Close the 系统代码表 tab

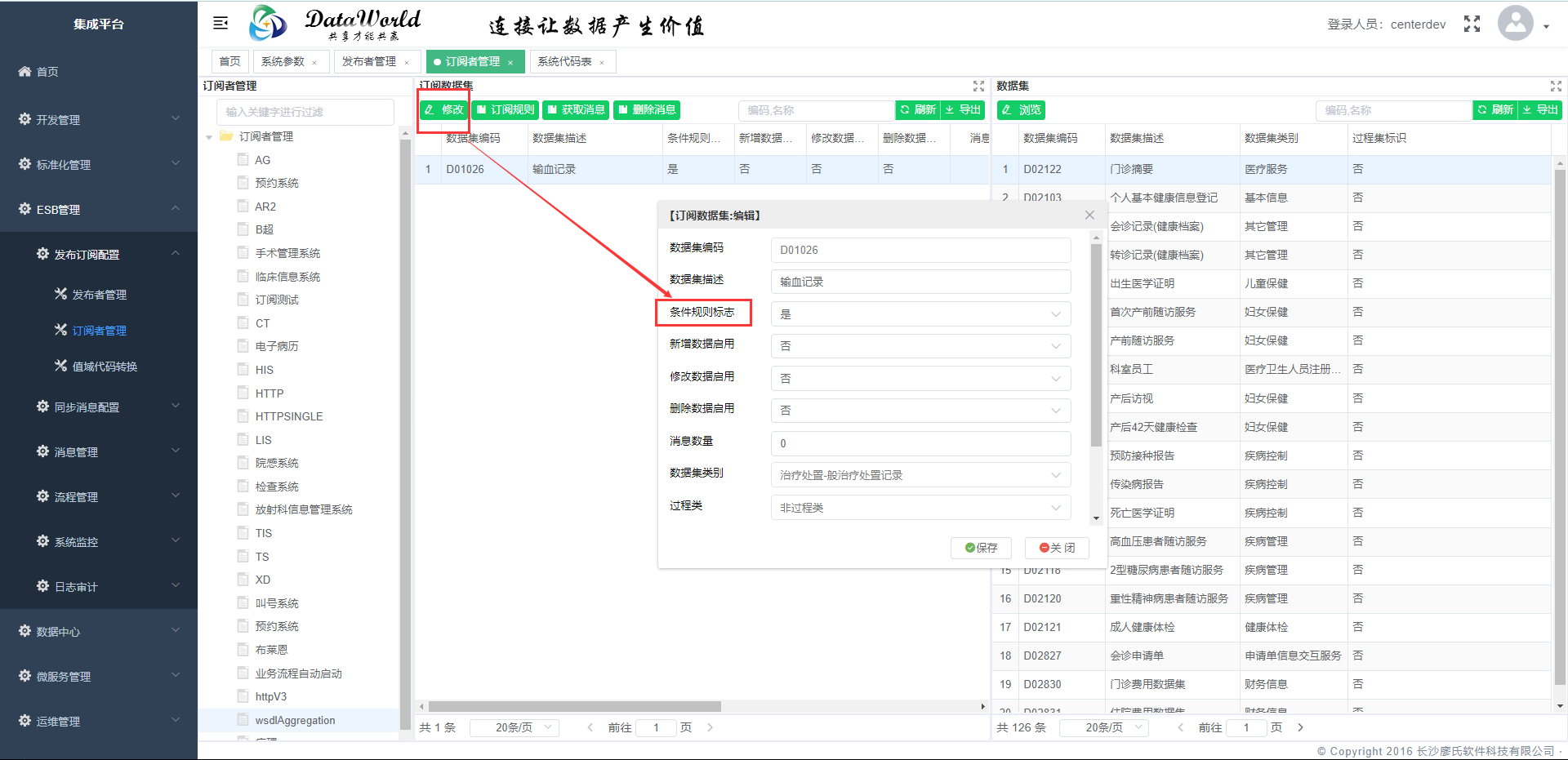point(602,62)
